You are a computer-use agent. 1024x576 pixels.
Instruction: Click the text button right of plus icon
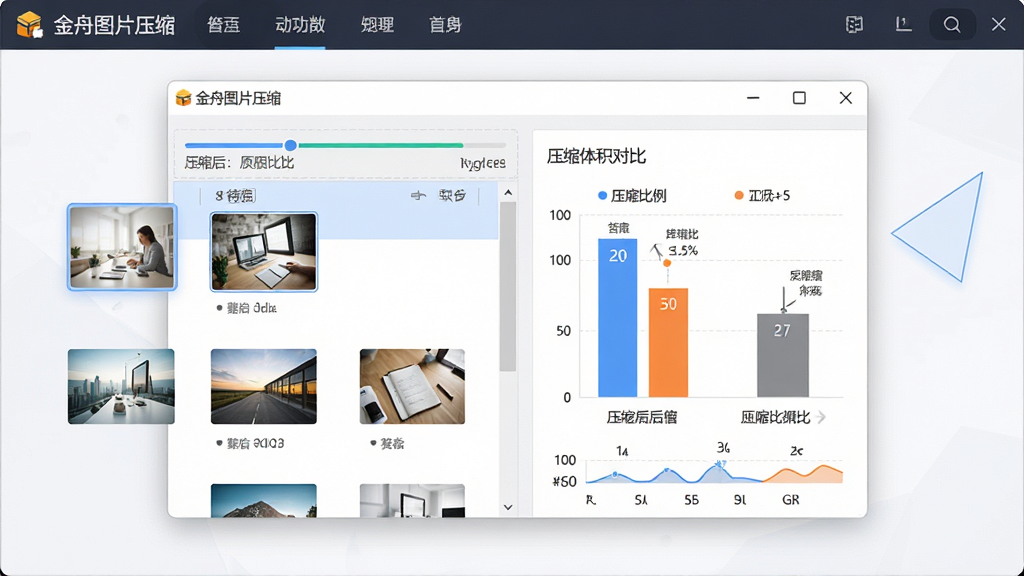452,195
